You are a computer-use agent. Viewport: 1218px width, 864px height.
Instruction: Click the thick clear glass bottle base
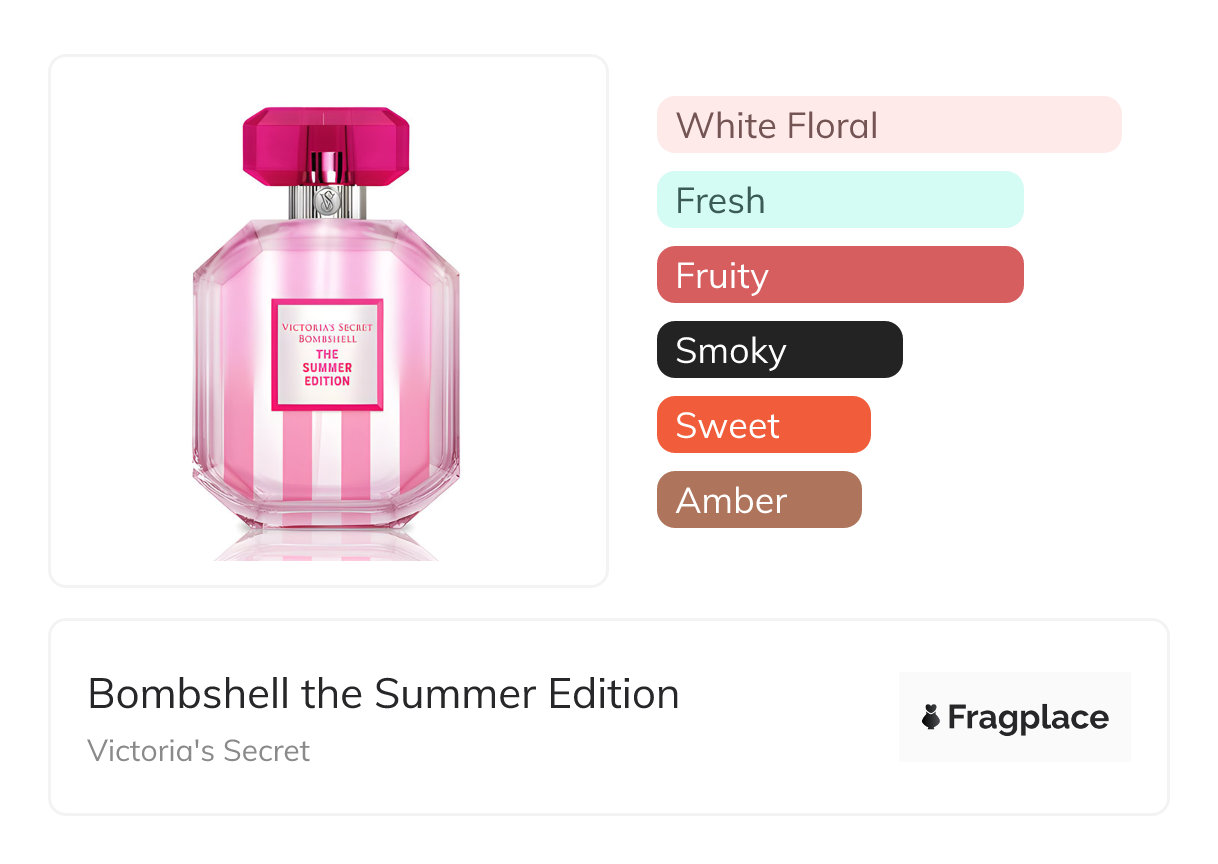(x=327, y=513)
